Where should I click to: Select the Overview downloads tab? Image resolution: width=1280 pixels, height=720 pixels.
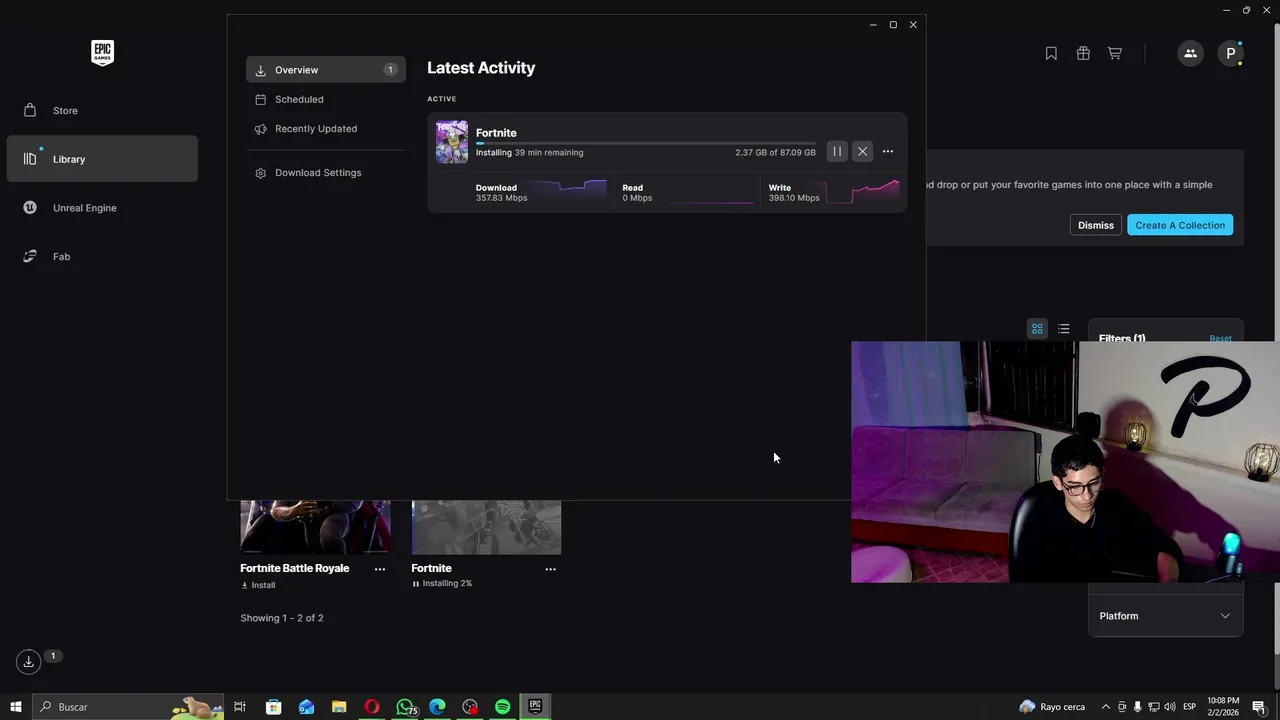[325, 70]
